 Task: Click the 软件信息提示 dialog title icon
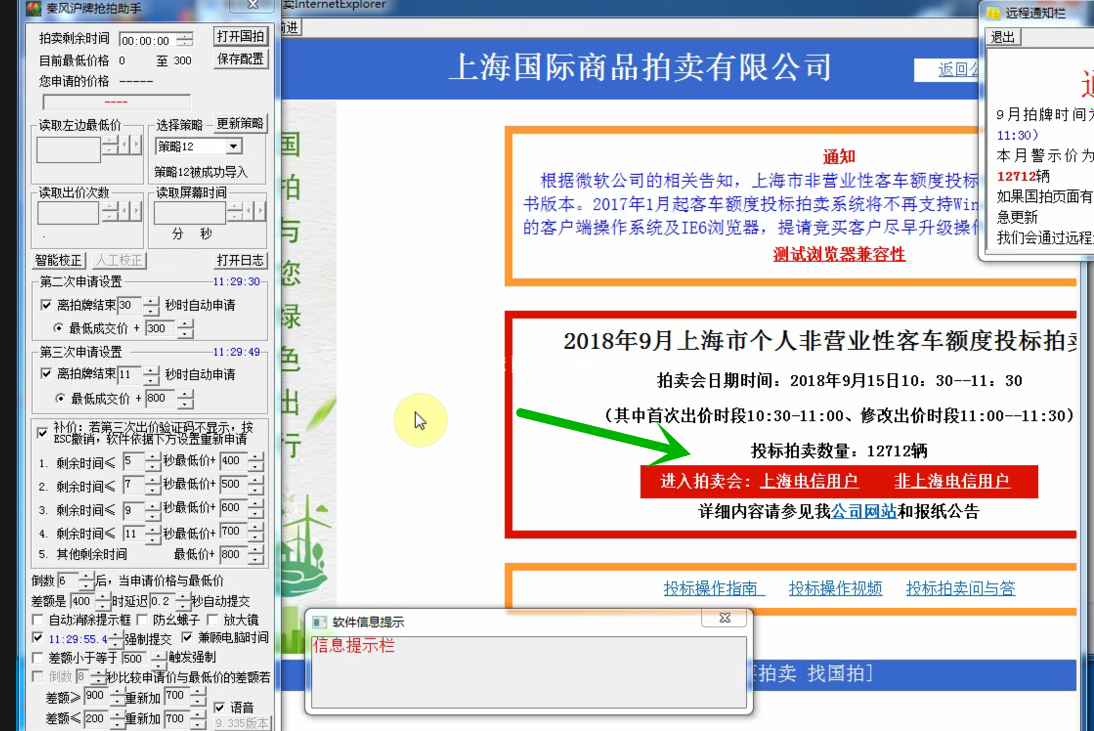coord(320,621)
